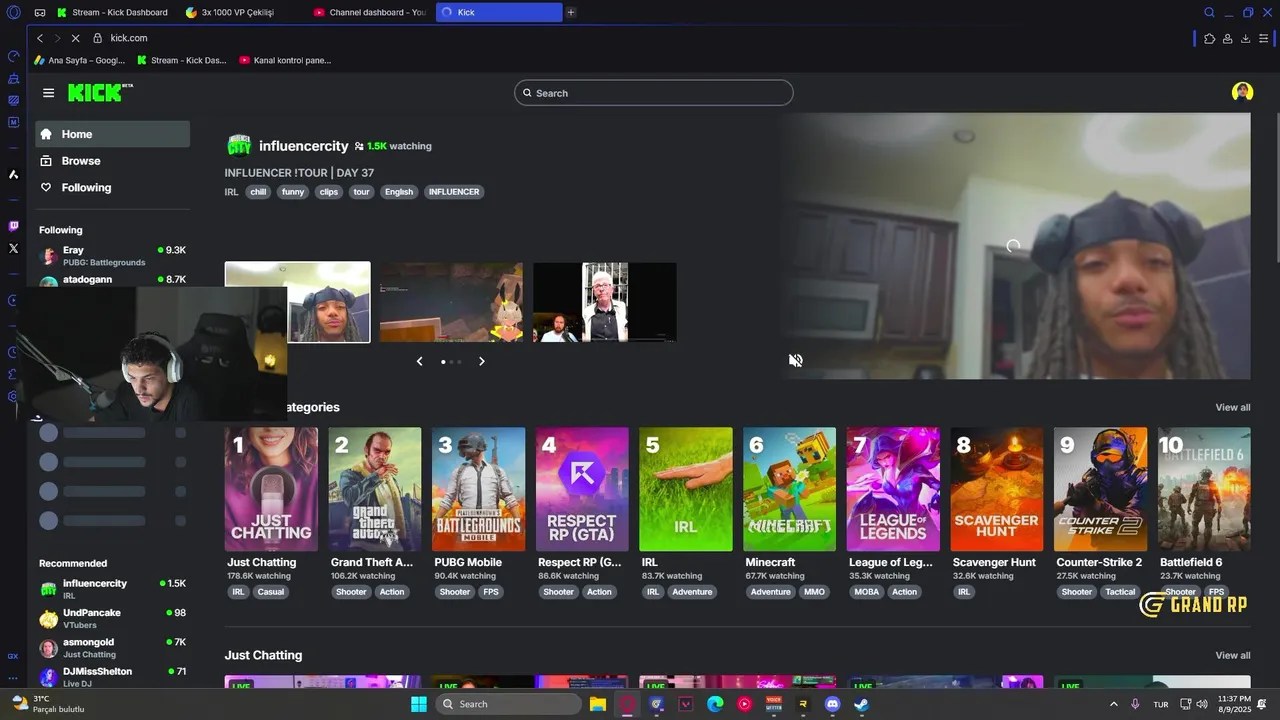
Task: Open DJMissShelton in Recommended list
Action: pyautogui.click(x=112, y=677)
